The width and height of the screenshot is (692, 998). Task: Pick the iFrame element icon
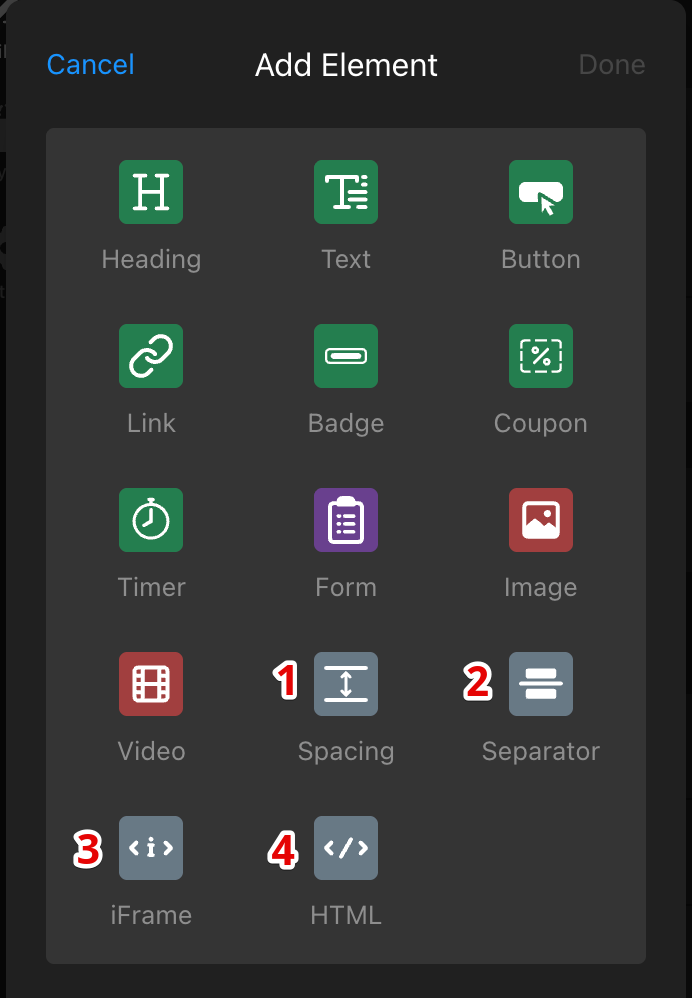pos(151,848)
